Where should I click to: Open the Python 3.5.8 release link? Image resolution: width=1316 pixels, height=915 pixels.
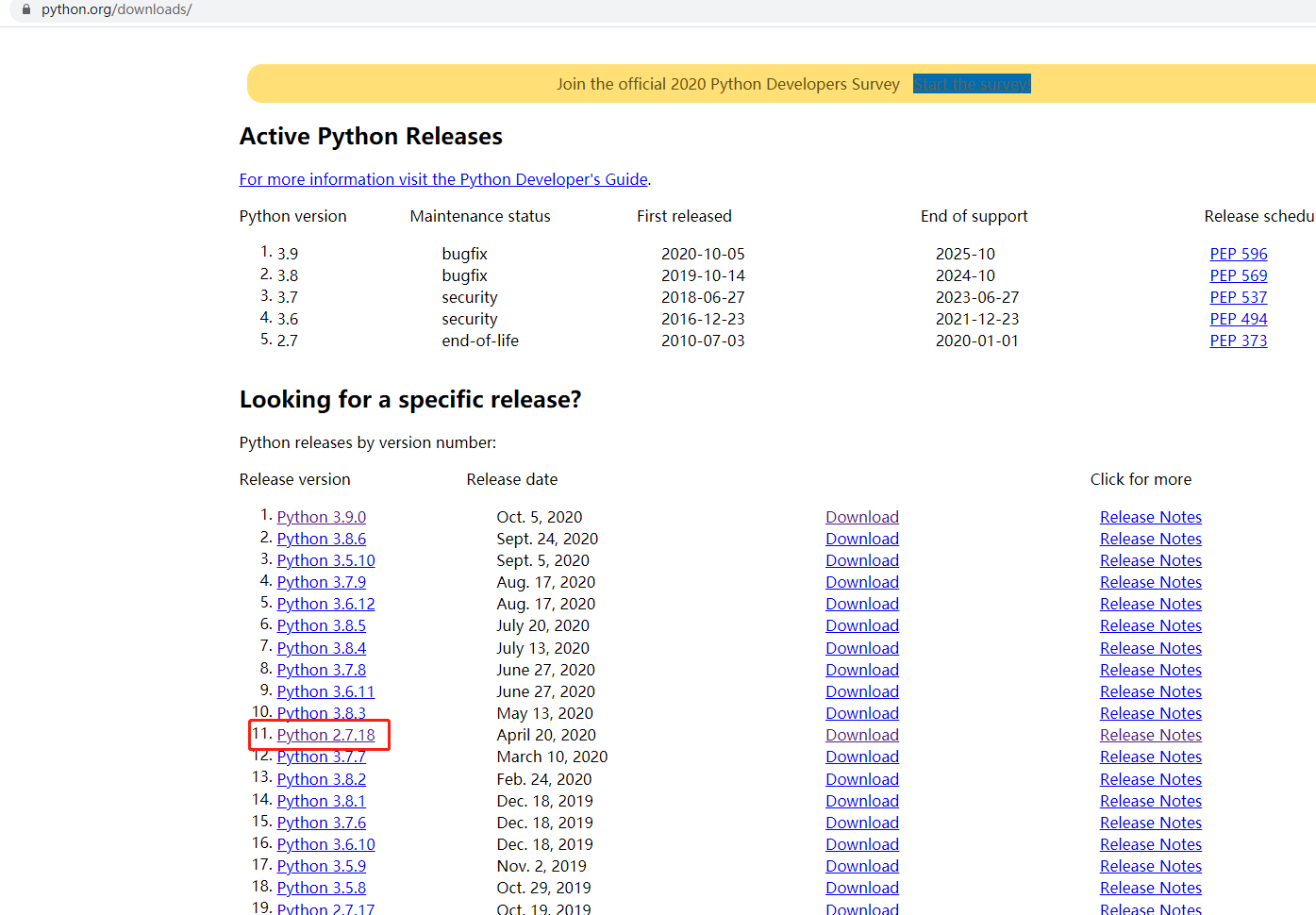point(322,888)
